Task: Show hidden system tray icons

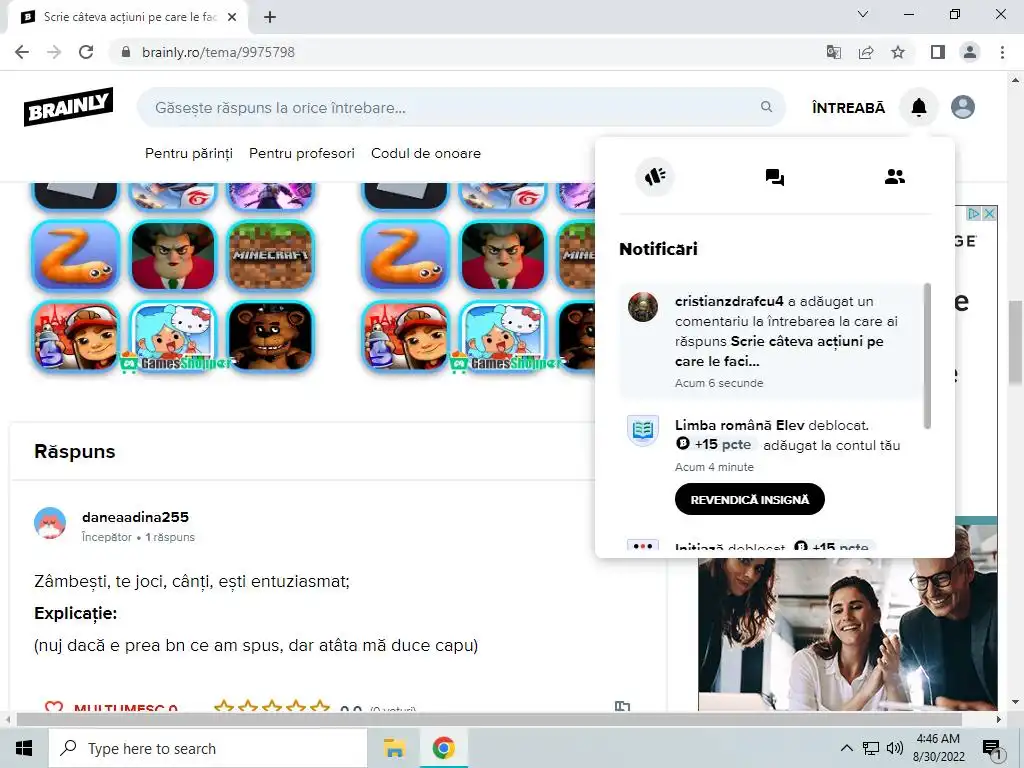Action: tap(846, 748)
